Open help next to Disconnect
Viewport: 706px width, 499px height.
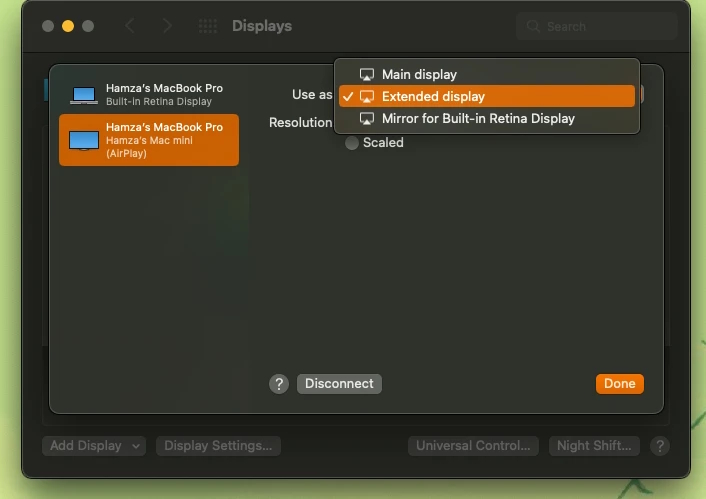[279, 384]
